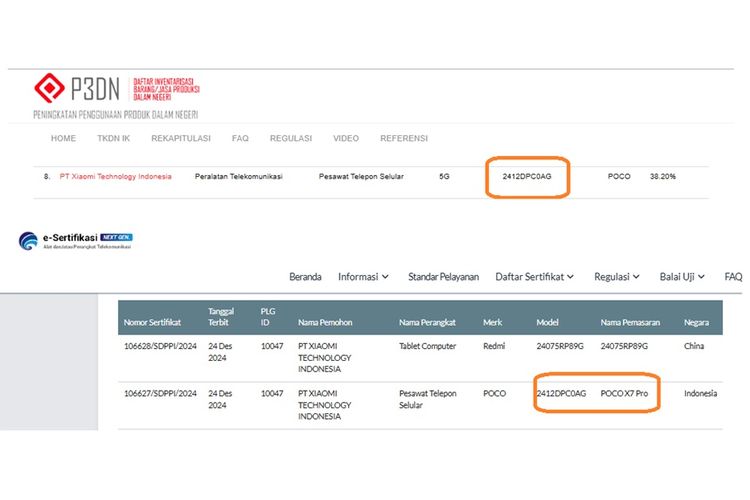Click the PT Xiaomi Technology Indonesia link

[x=115, y=176]
